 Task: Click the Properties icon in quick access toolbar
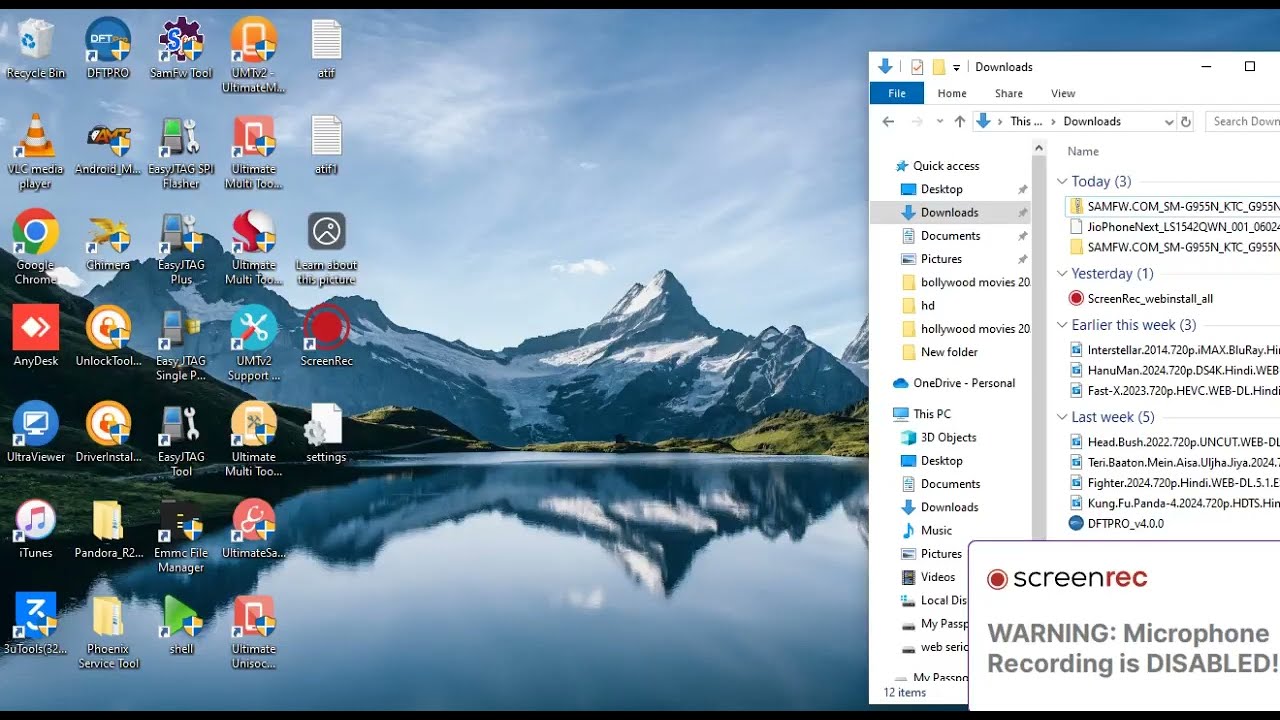tap(917, 67)
